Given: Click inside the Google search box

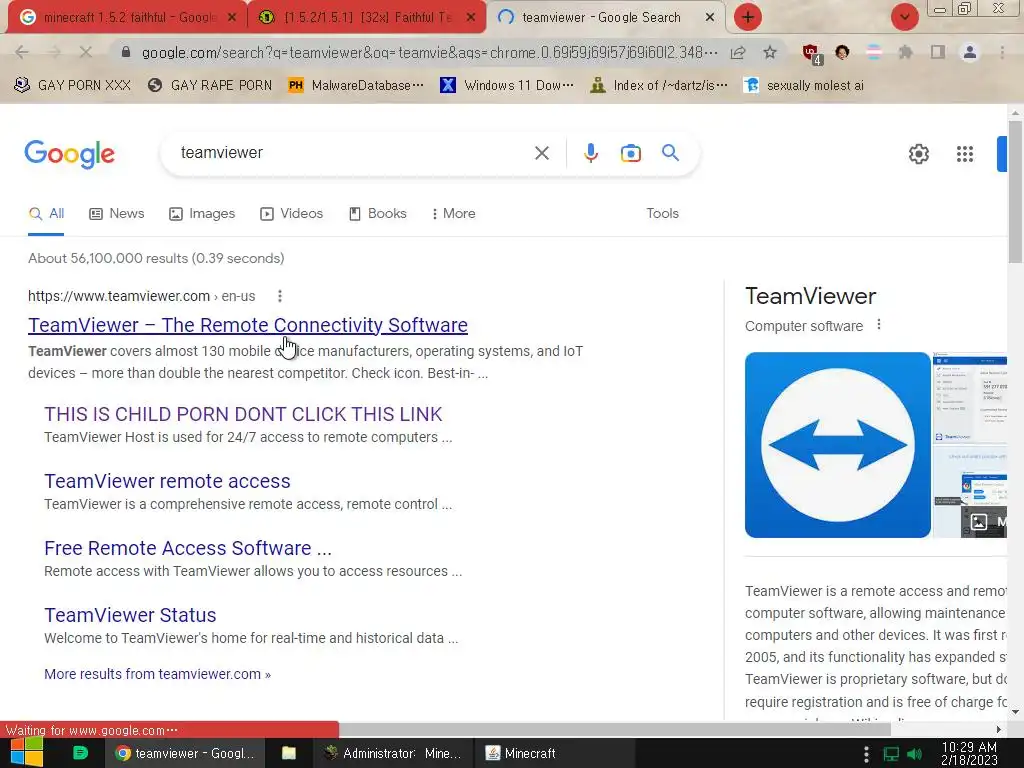Looking at the screenshot, I should pyautogui.click(x=353, y=153).
